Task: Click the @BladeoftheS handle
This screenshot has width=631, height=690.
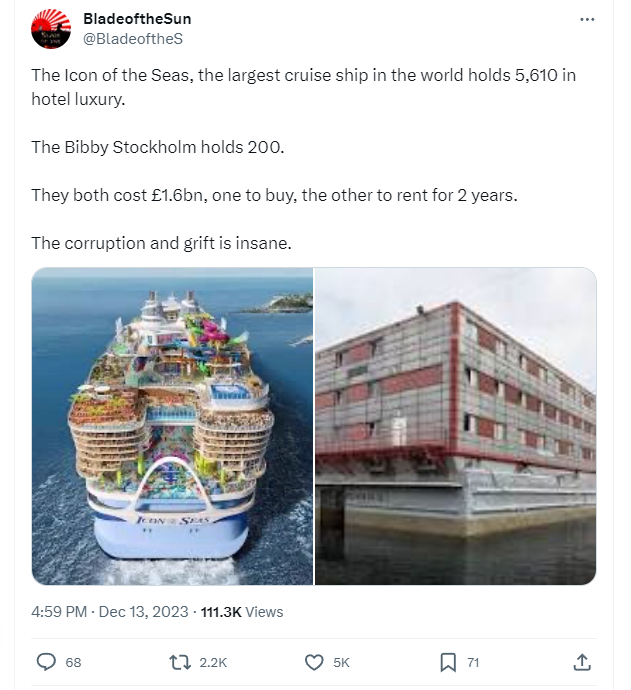Action: 132,38
